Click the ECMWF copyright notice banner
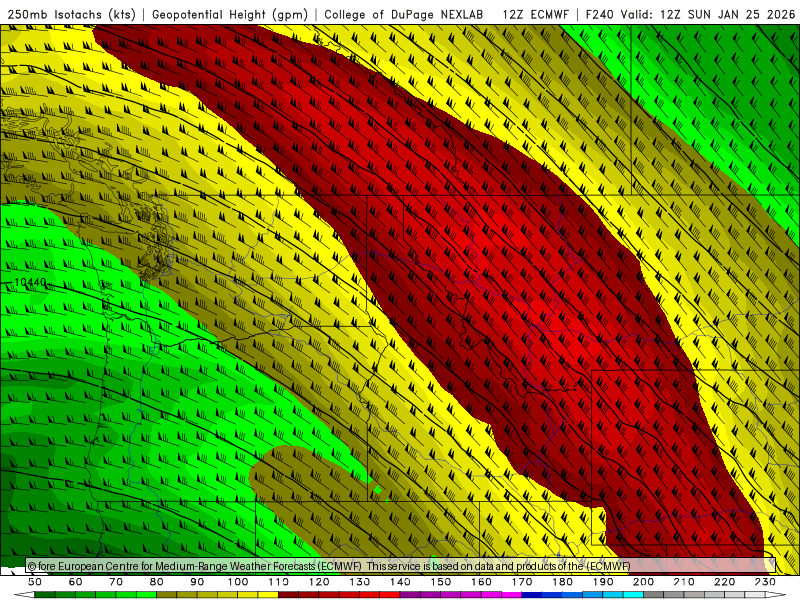 [x=401, y=565]
